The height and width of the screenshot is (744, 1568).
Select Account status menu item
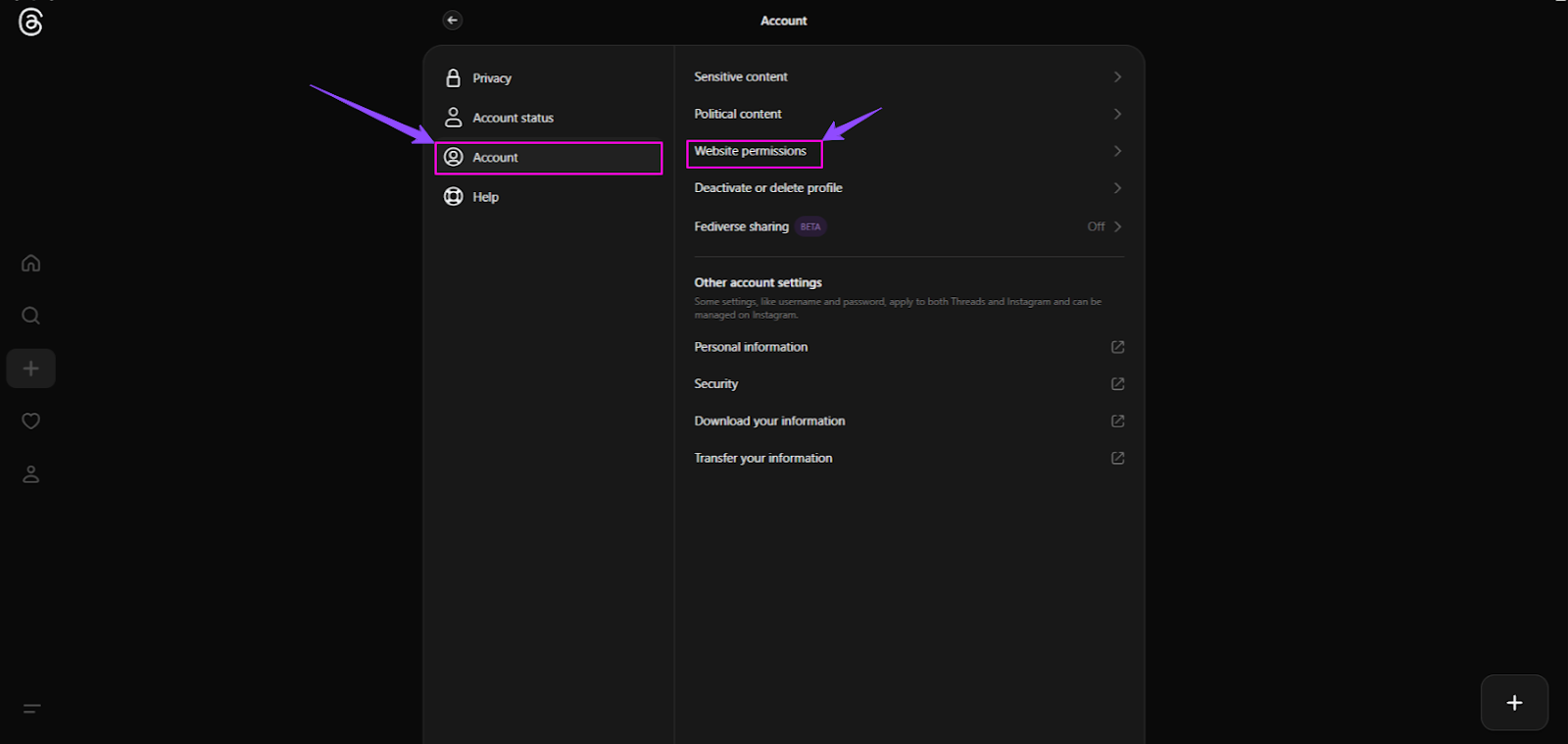point(549,118)
